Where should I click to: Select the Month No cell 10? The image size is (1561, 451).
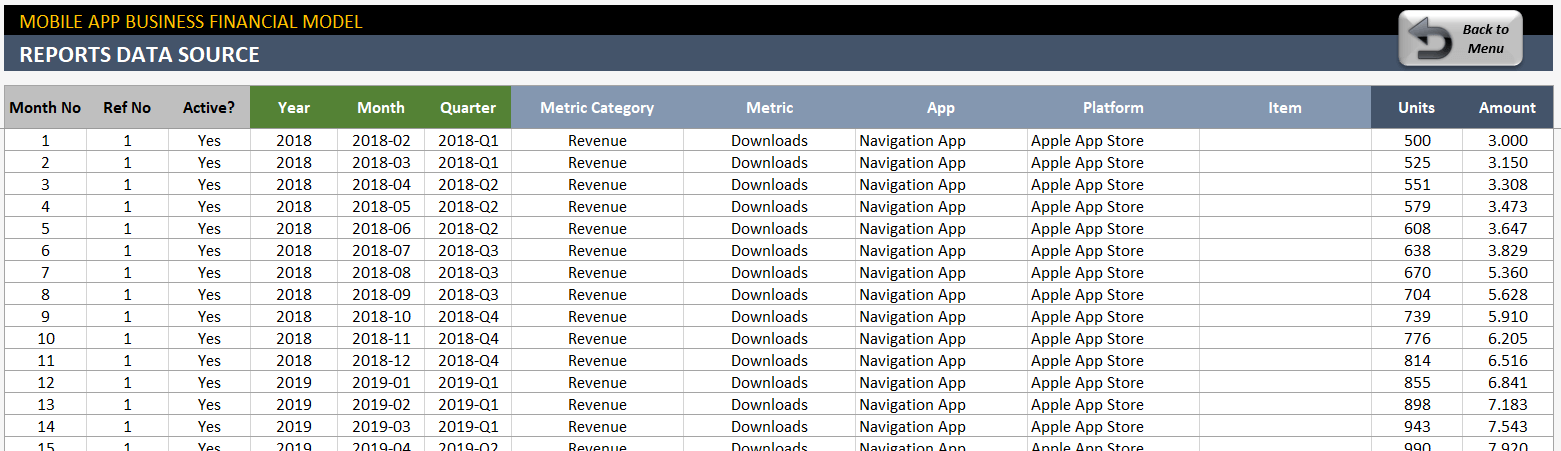coord(45,339)
